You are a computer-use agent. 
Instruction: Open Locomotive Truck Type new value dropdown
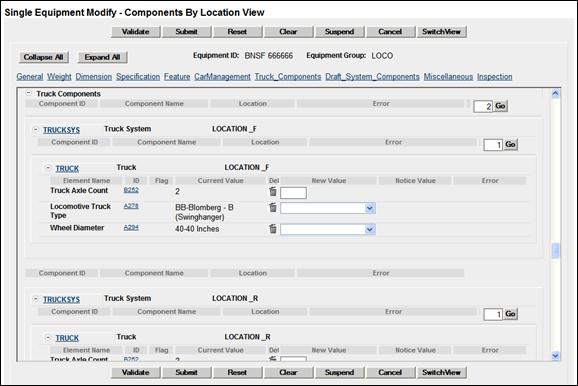point(370,208)
